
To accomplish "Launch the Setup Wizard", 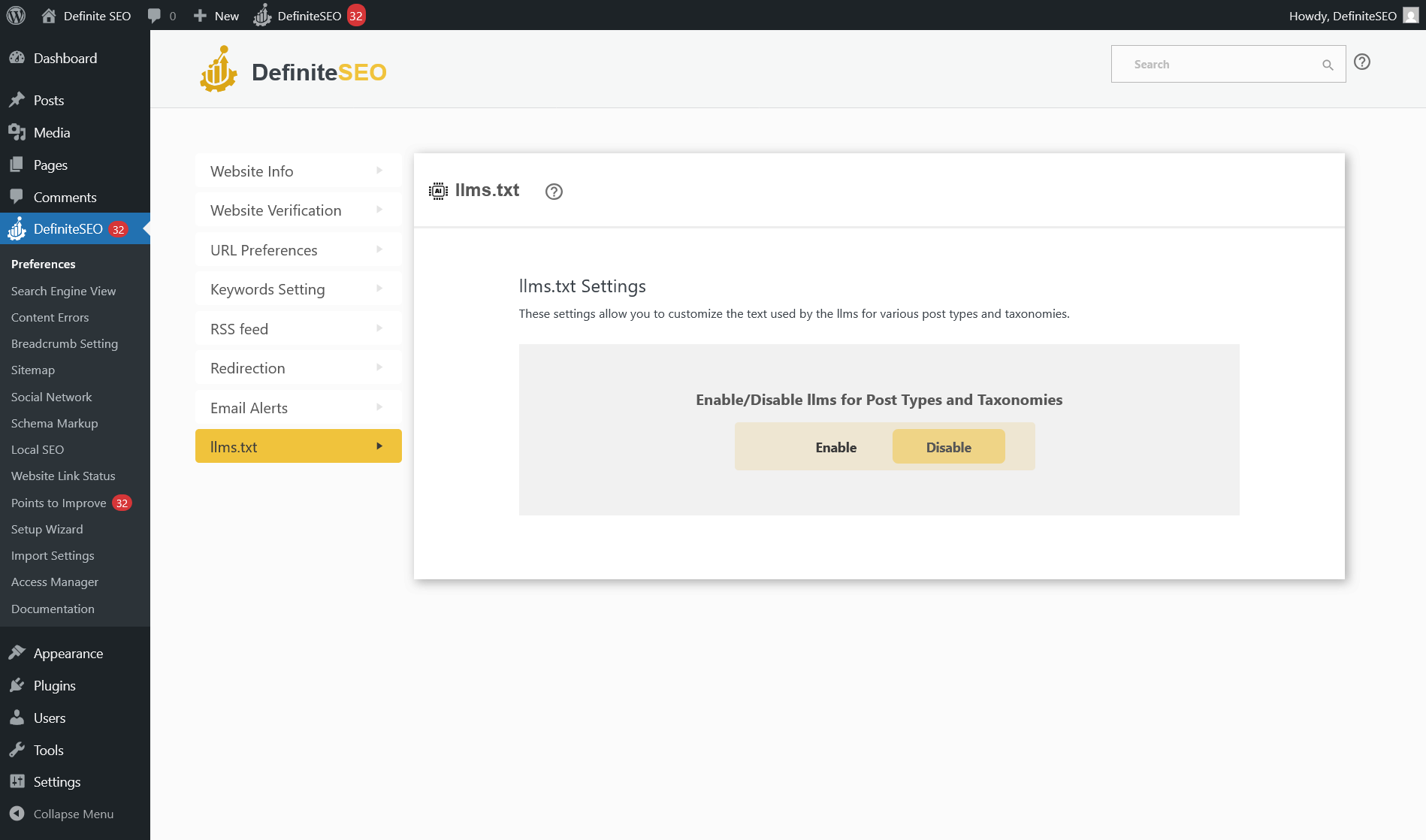I will tap(47, 529).
